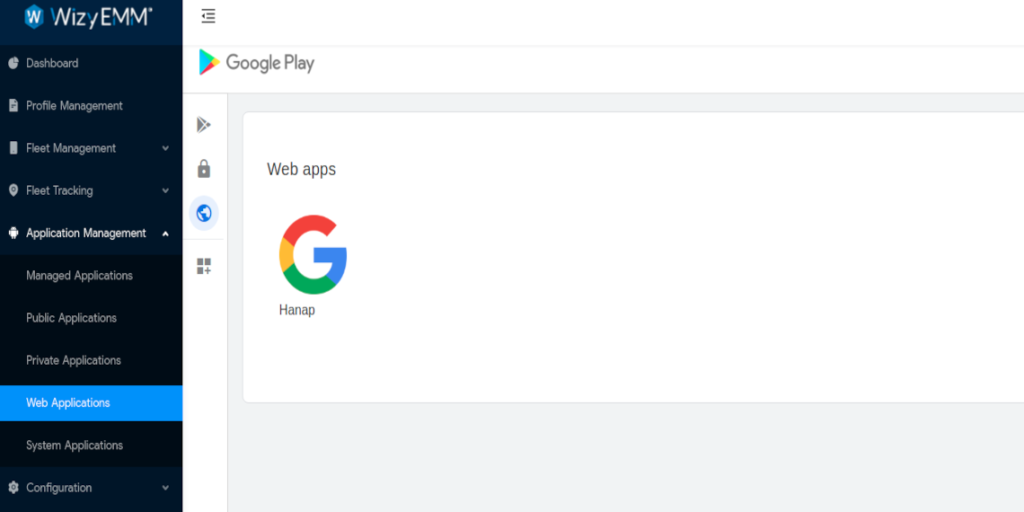1024x512 pixels.
Task: Open the Play Store search icon in side rail
Action: pos(204,125)
